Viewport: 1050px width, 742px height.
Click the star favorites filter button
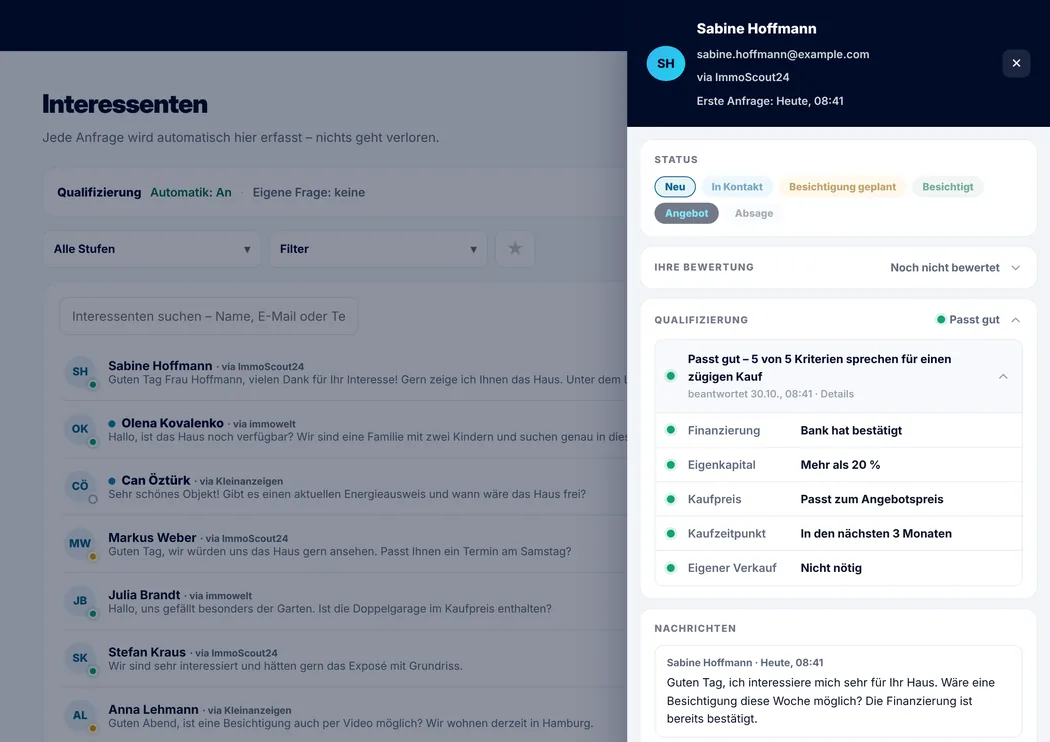click(x=514, y=248)
